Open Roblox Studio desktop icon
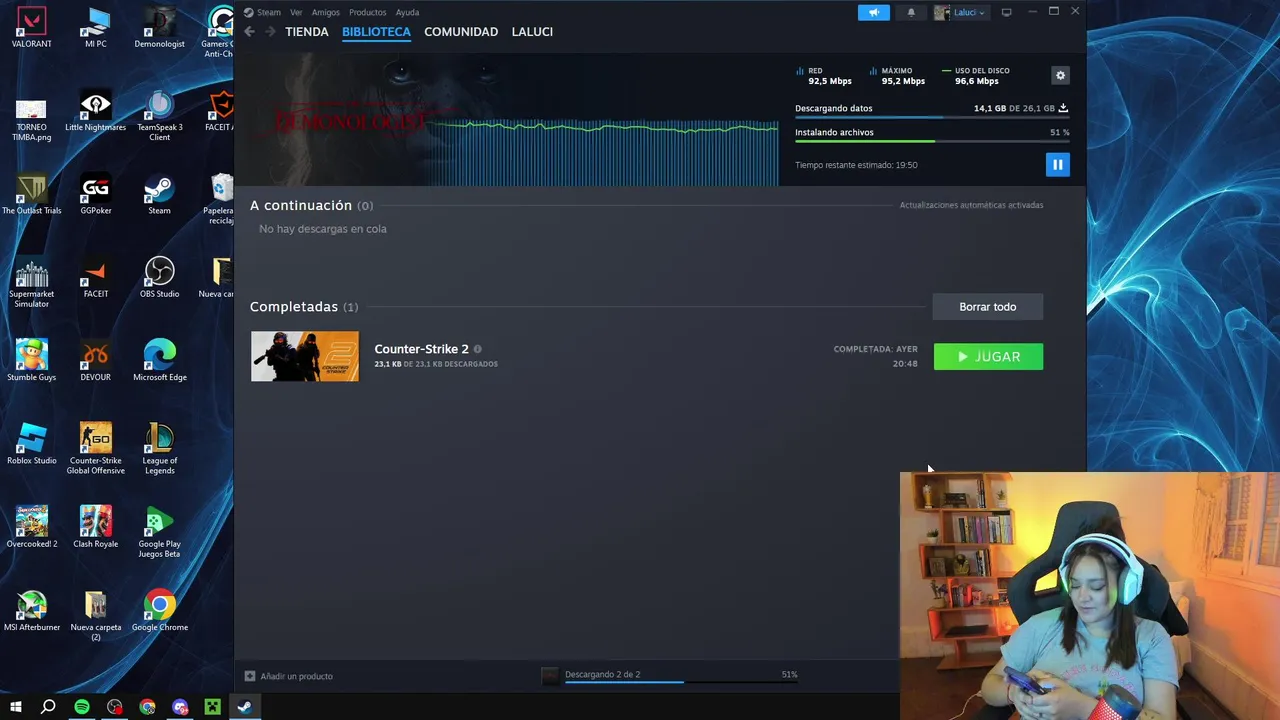Image resolution: width=1280 pixels, height=720 pixels. pos(32,445)
